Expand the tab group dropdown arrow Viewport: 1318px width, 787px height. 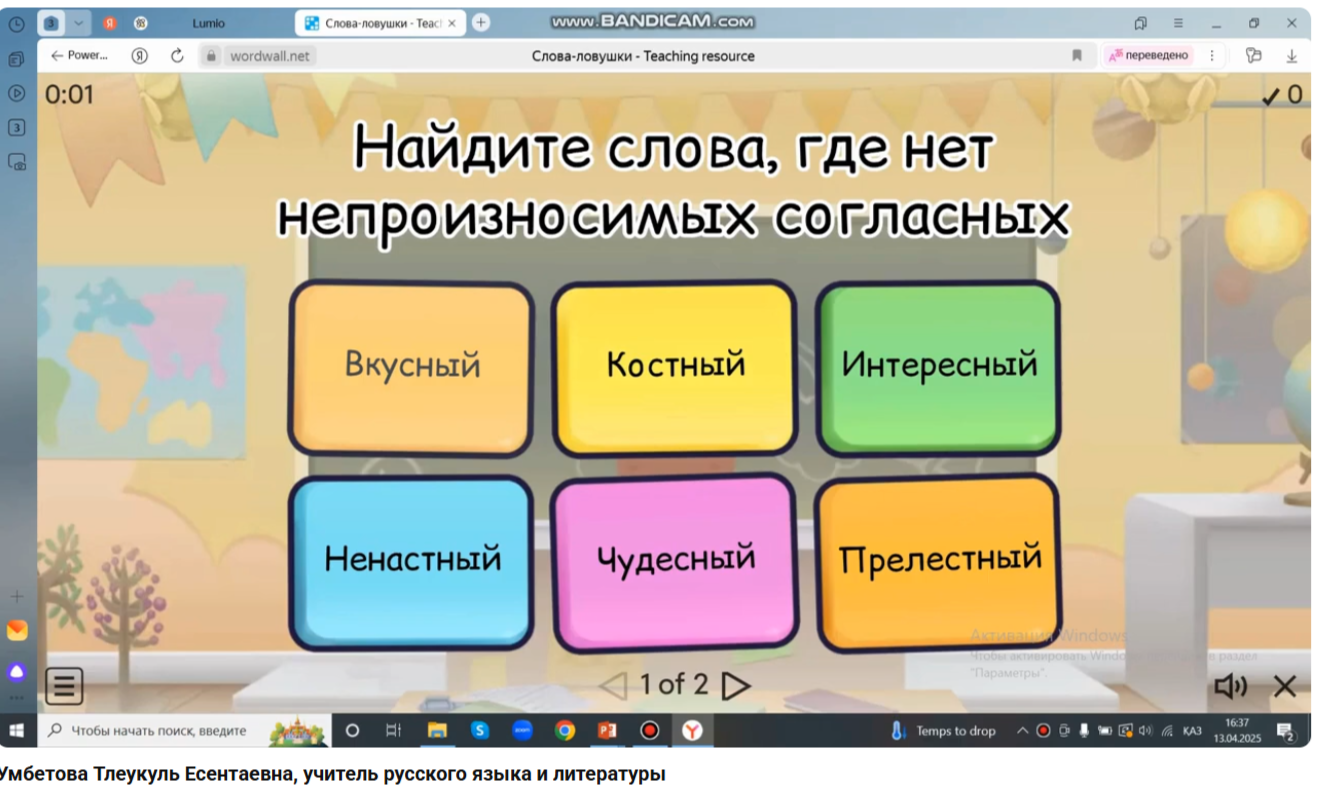78,23
